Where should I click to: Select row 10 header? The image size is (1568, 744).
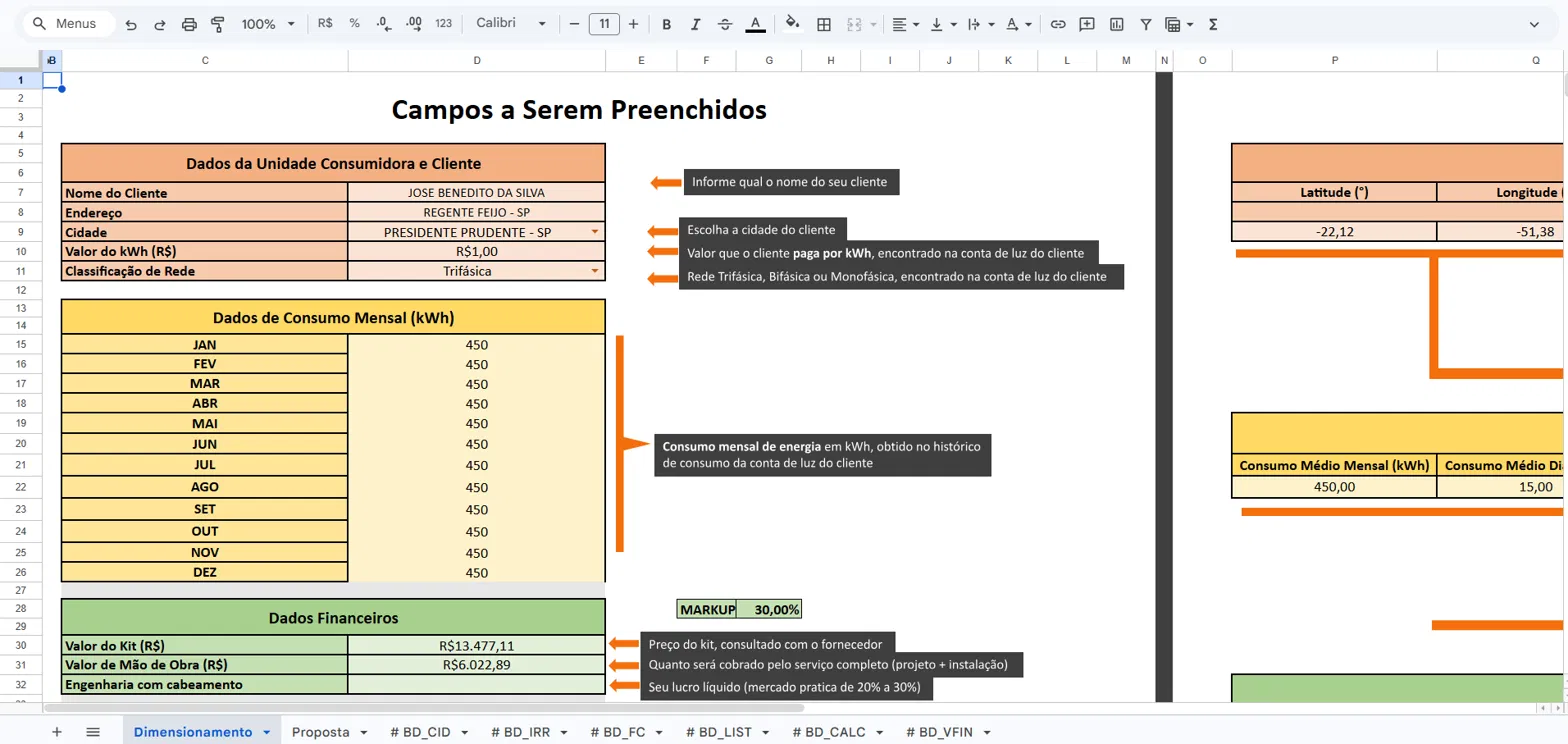20,251
